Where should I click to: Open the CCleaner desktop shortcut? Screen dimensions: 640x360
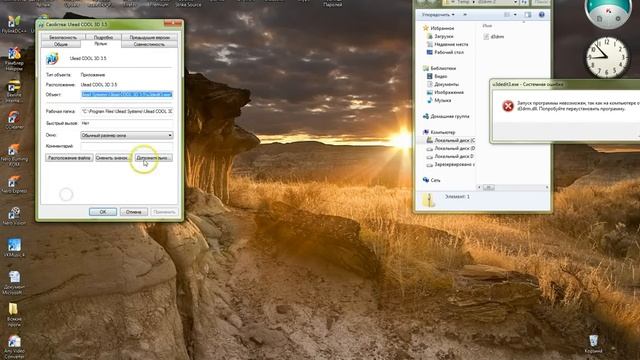14,119
